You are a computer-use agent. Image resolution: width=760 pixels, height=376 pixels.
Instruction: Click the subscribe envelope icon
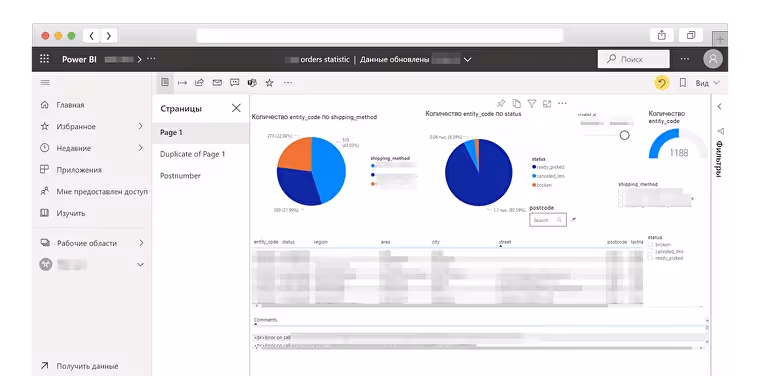(x=217, y=83)
